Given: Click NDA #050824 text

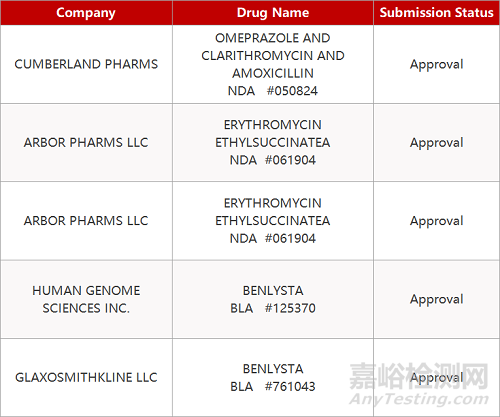Looking at the screenshot, I should click(273, 91).
